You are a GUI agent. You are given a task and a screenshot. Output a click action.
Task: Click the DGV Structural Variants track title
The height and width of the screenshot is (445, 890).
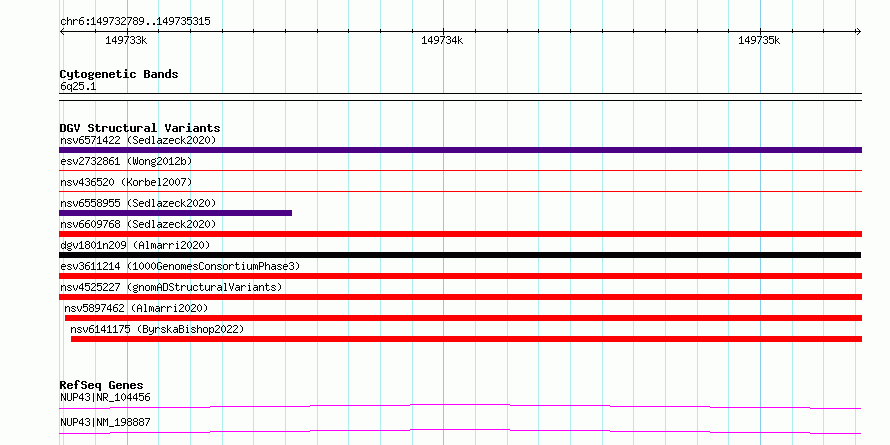pos(140,128)
